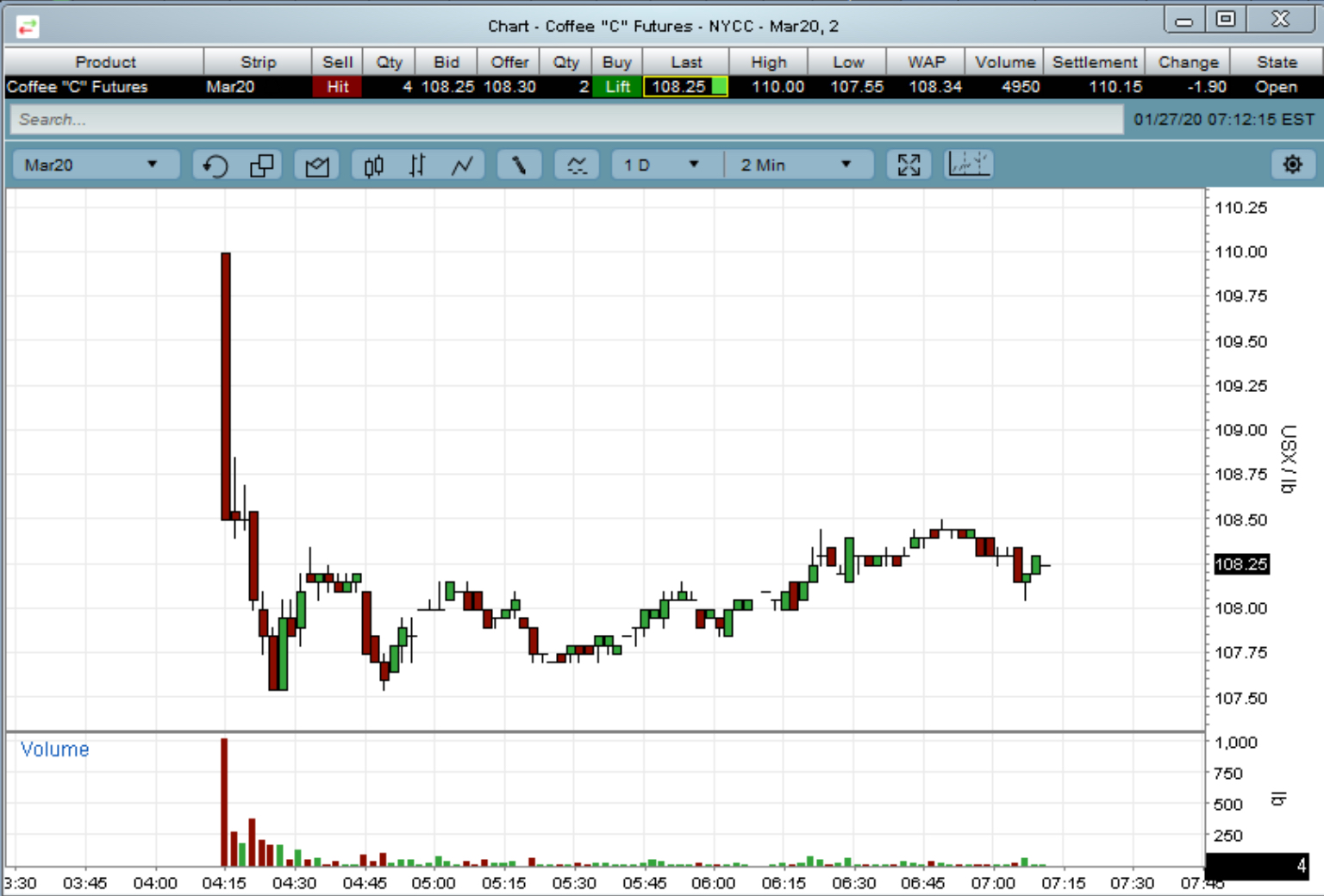Select line chart type
Screen dimensions: 1324x896
pos(462,165)
